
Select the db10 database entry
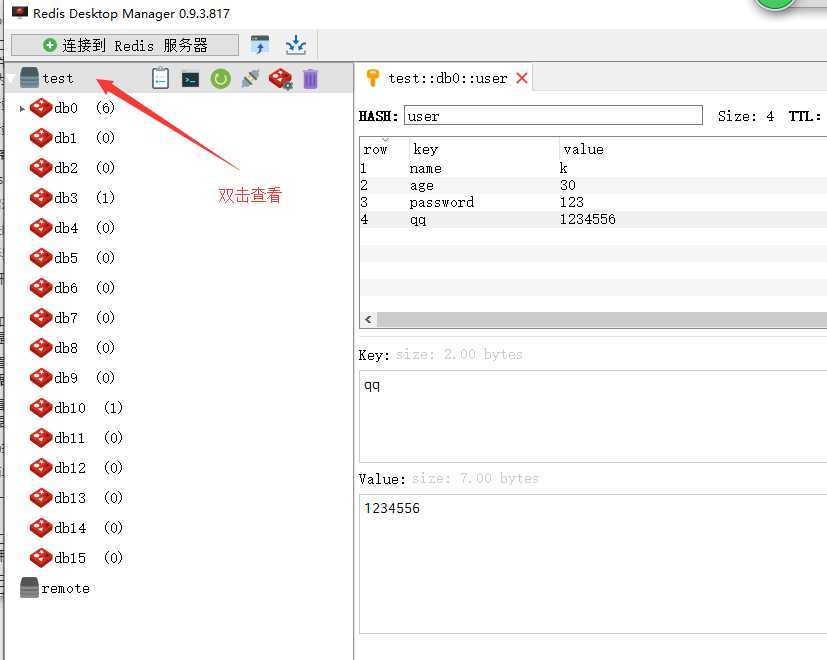pyautogui.click(x=76, y=408)
